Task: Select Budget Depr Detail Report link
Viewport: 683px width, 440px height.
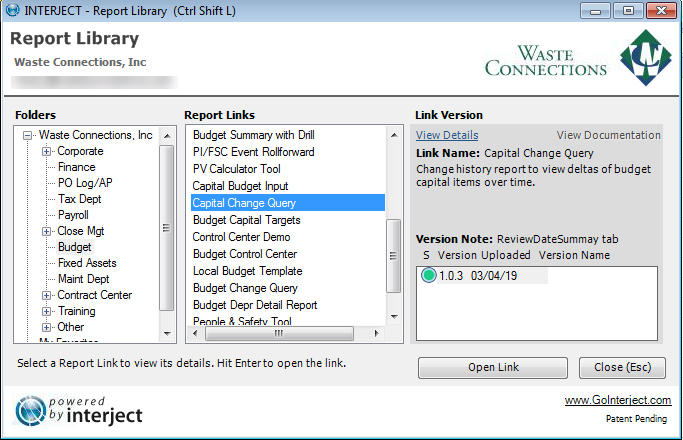Action: coord(255,305)
